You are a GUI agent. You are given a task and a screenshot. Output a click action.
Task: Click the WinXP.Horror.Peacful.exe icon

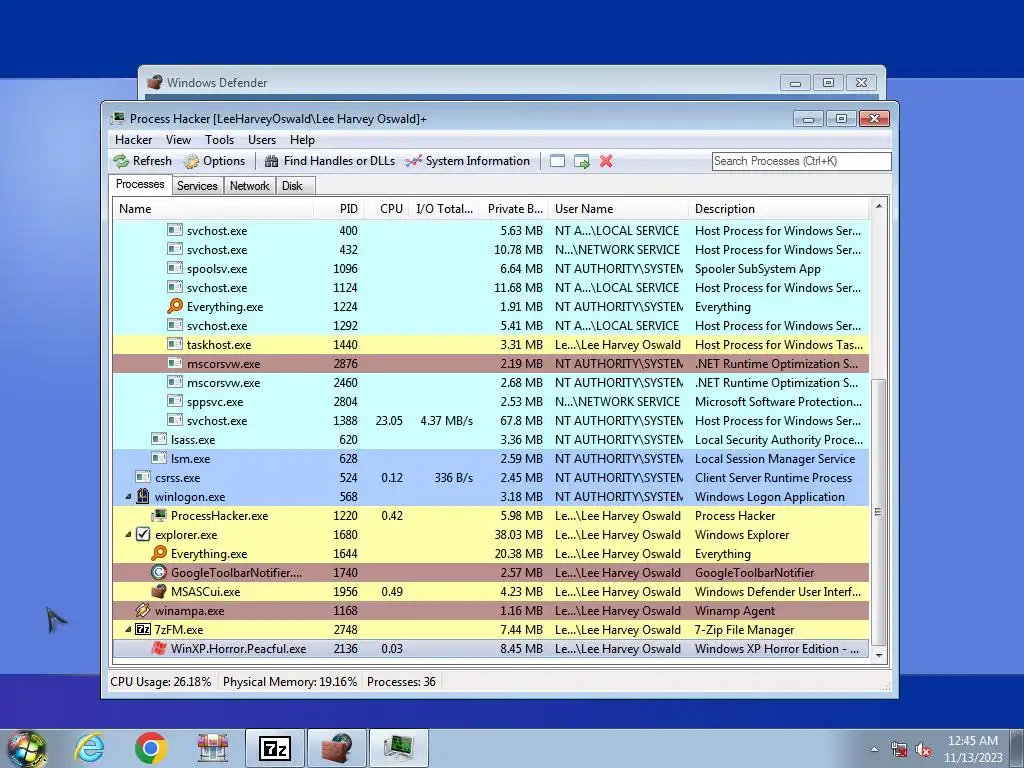(159, 648)
